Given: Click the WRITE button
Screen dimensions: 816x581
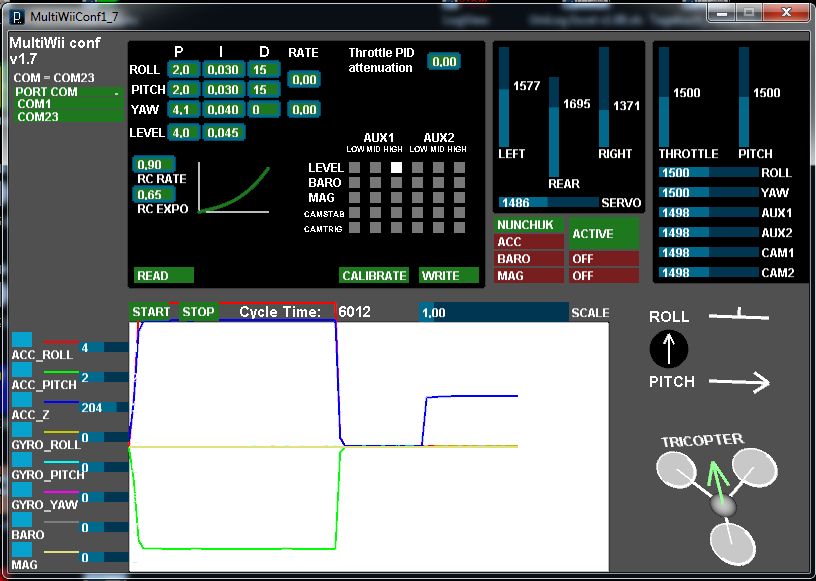Looking at the screenshot, I should (449, 275).
